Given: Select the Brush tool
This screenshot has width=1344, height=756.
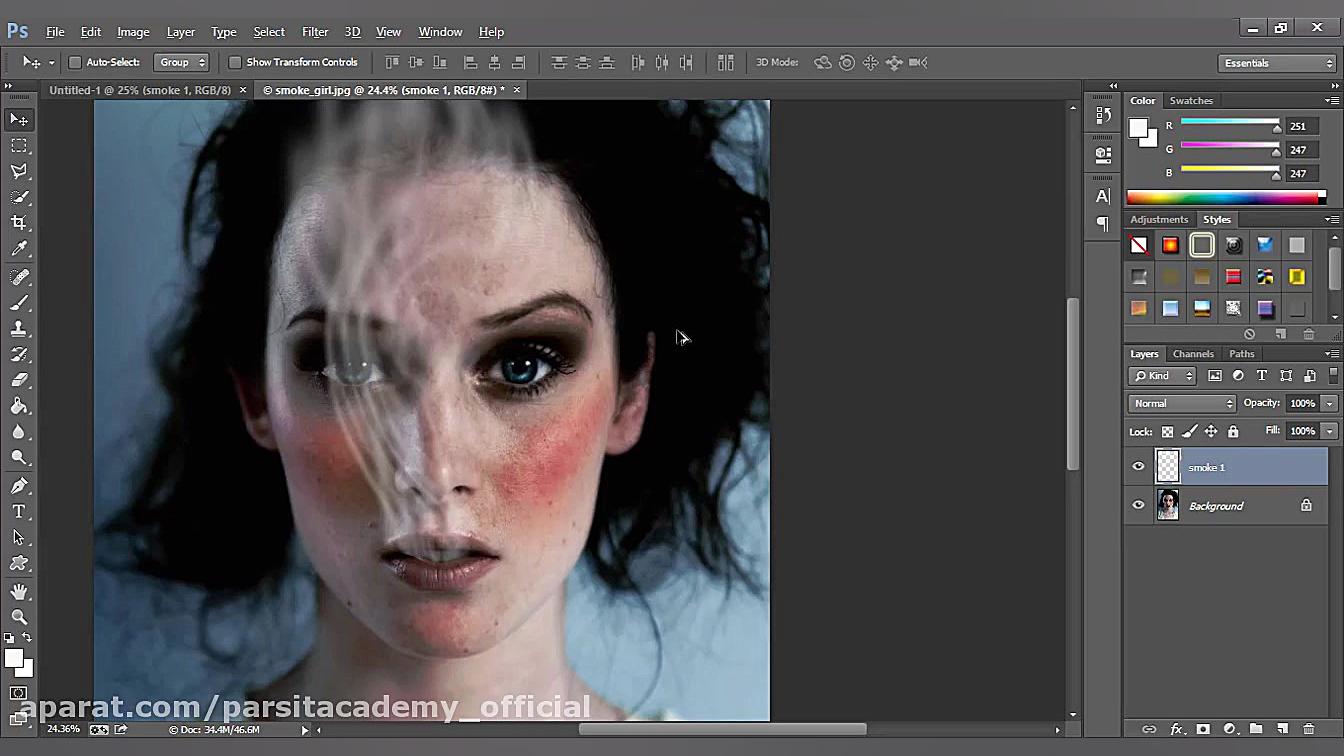Looking at the screenshot, I should (19, 302).
